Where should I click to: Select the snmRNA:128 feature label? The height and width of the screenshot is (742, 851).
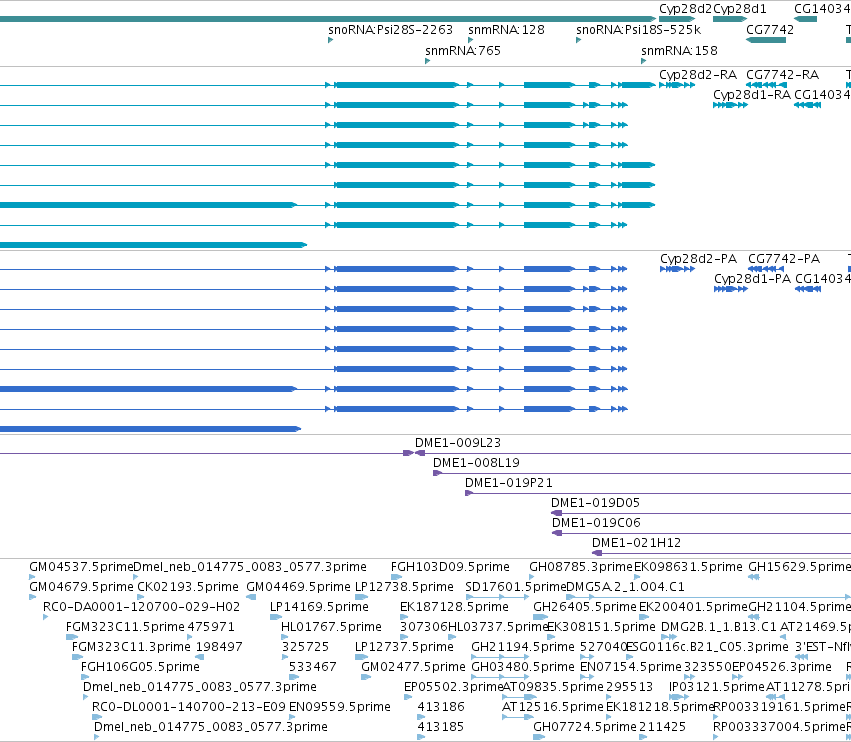(x=506, y=30)
